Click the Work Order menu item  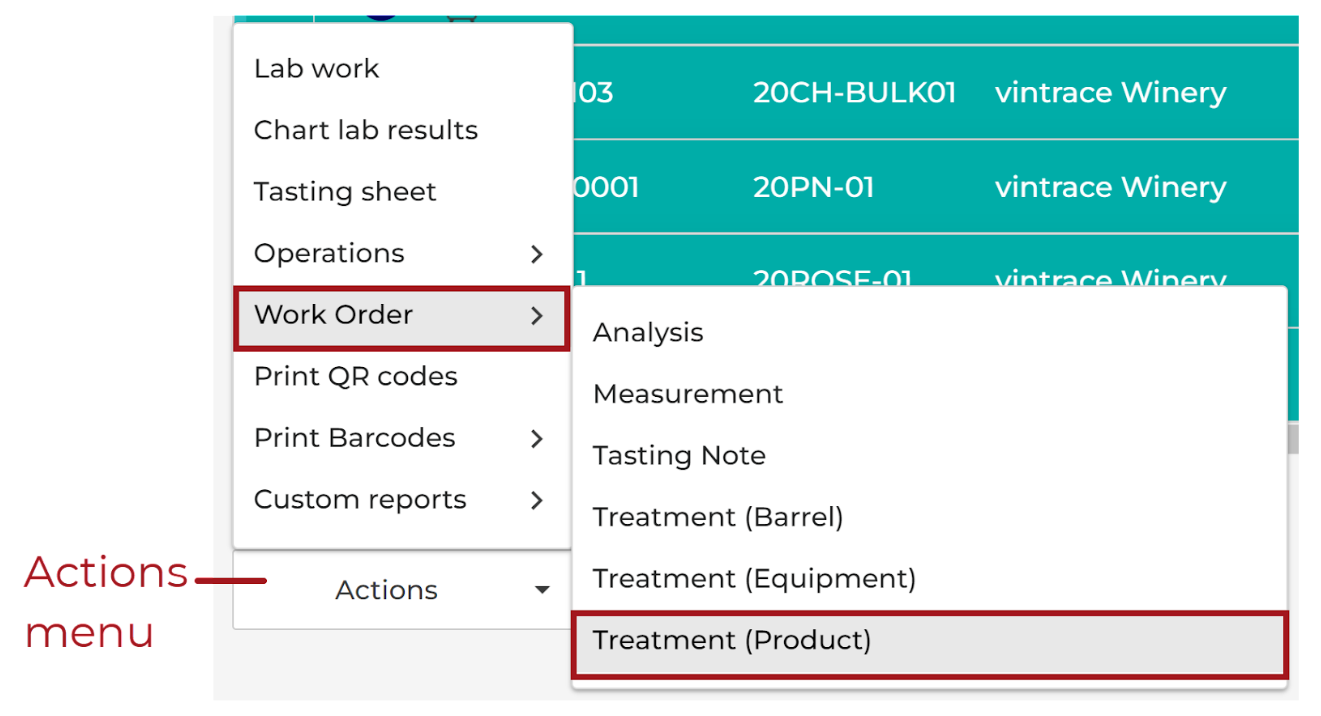pyautogui.click(x=402, y=315)
